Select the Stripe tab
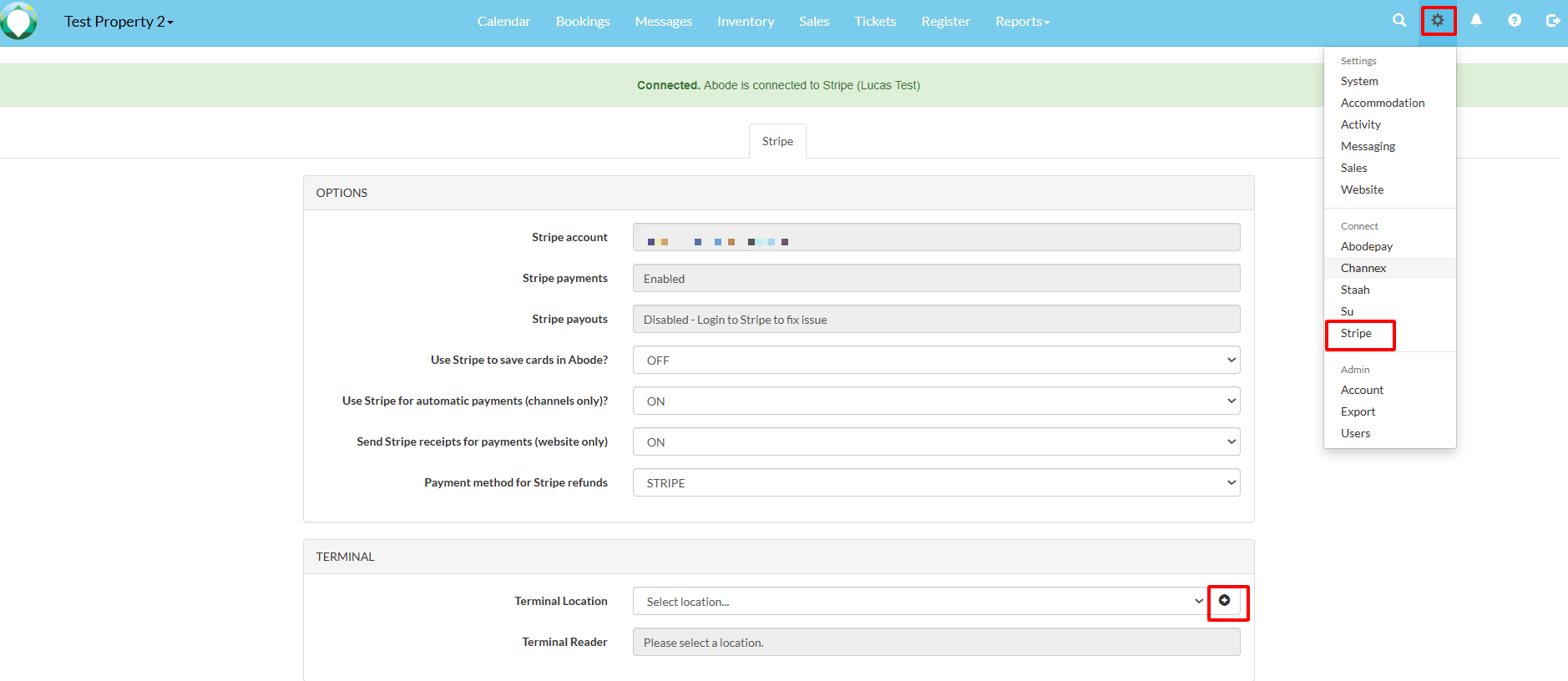1568x681 pixels. click(777, 141)
